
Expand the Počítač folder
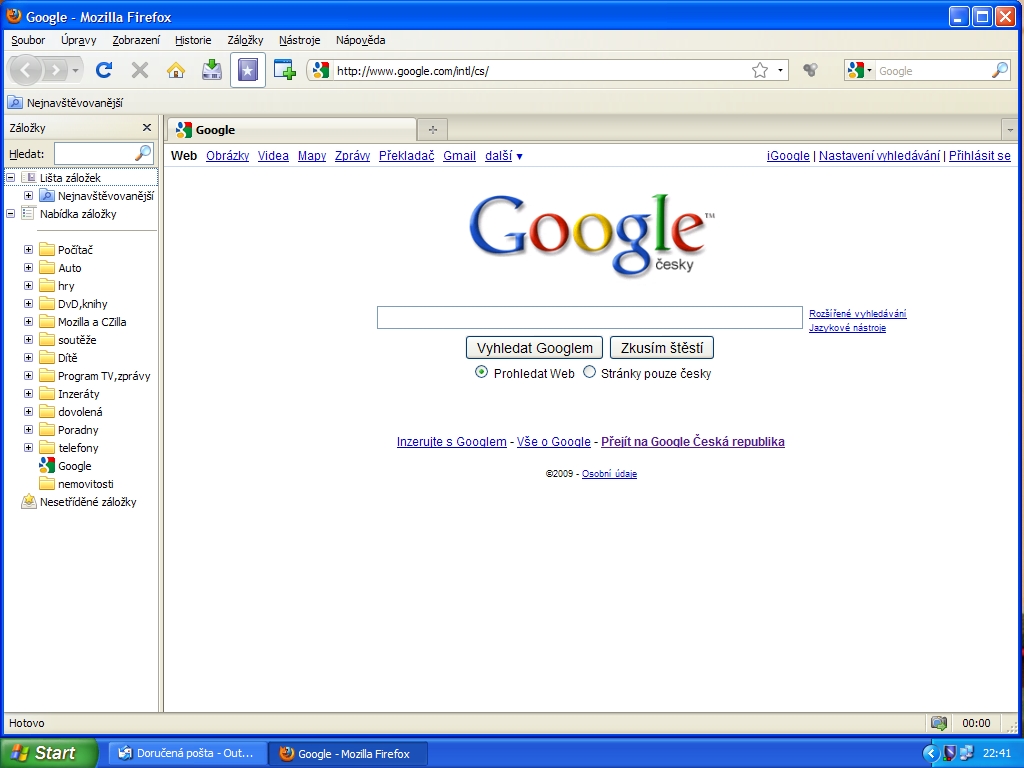(28, 249)
